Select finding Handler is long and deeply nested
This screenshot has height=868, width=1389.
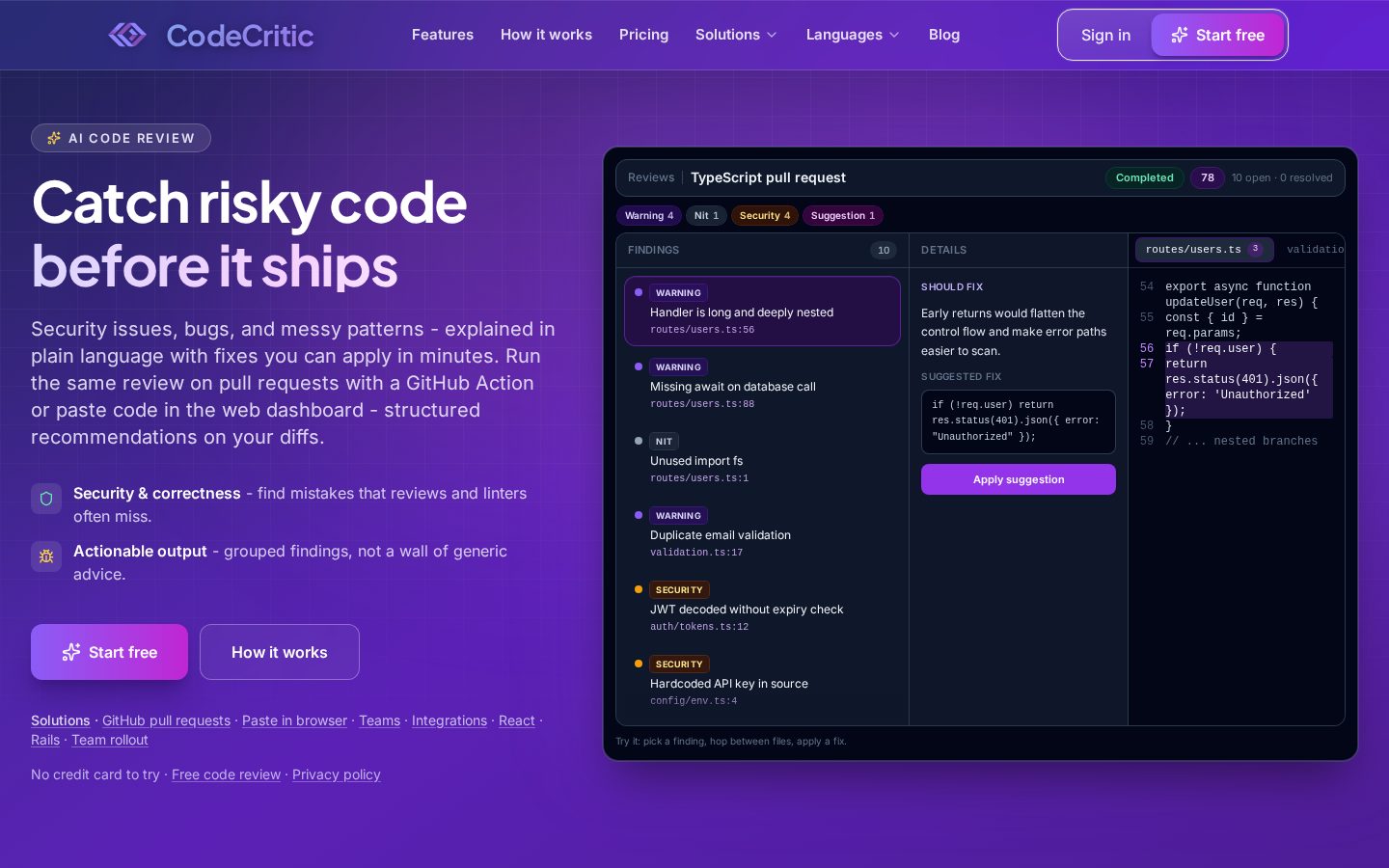[762, 311]
